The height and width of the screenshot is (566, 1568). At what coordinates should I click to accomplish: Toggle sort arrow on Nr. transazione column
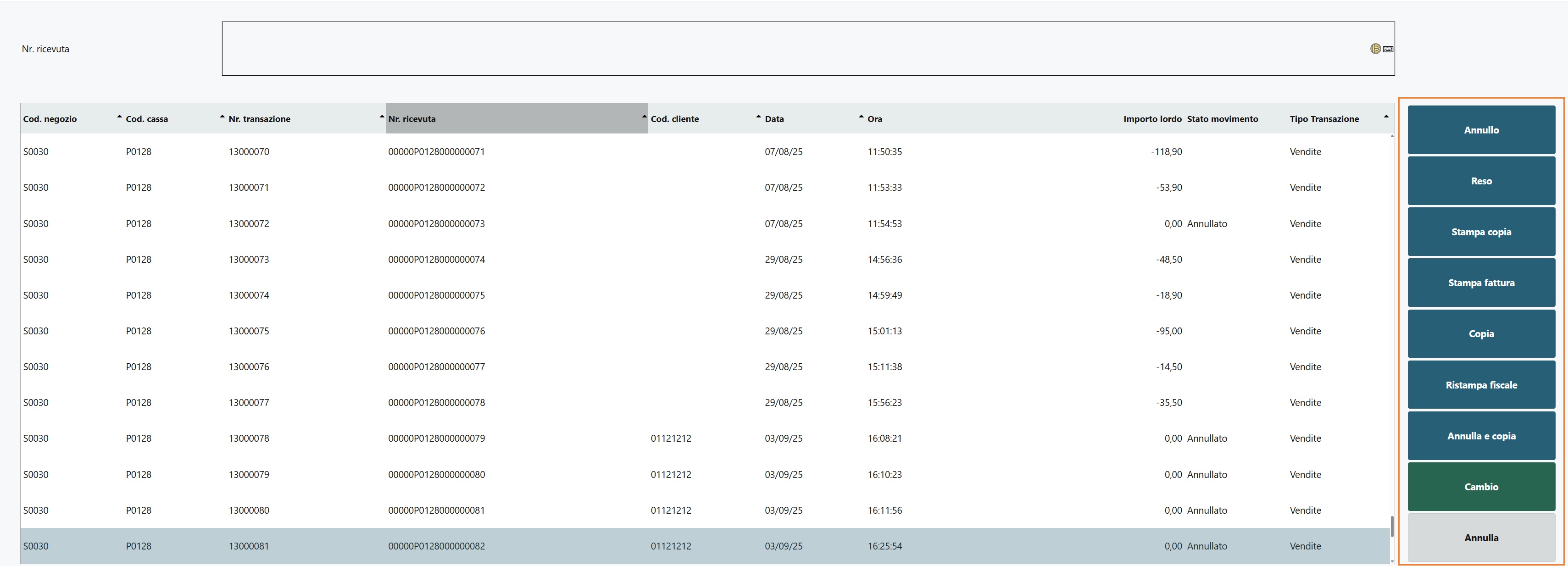382,116
